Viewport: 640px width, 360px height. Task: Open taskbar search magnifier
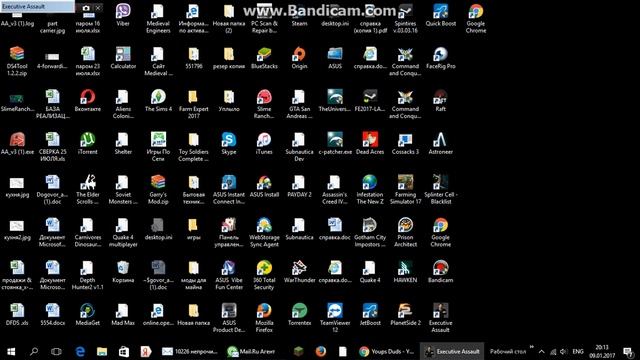pyautogui.click(x=34, y=351)
